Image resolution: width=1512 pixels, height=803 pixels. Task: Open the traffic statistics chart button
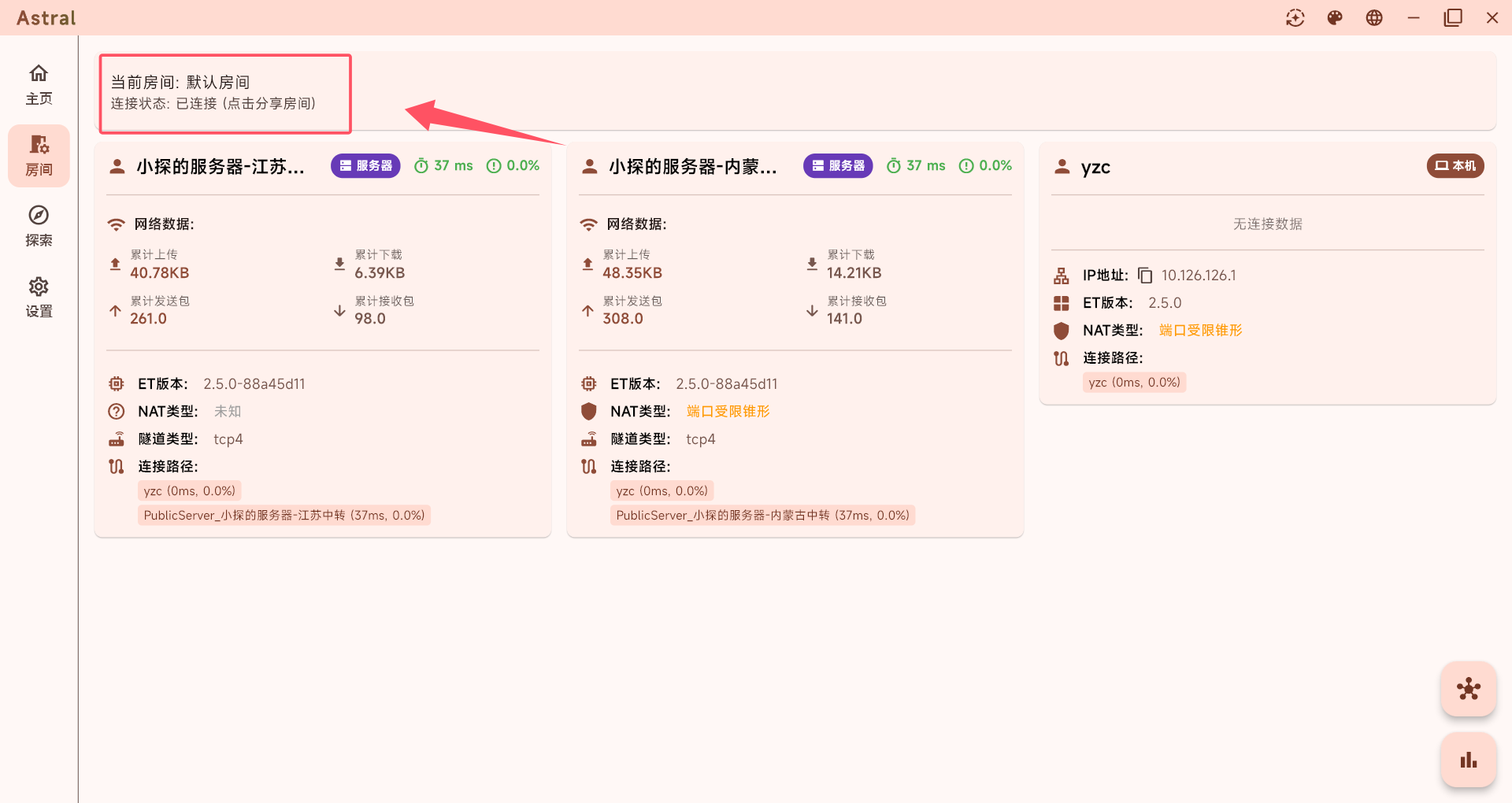(1468, 760)
